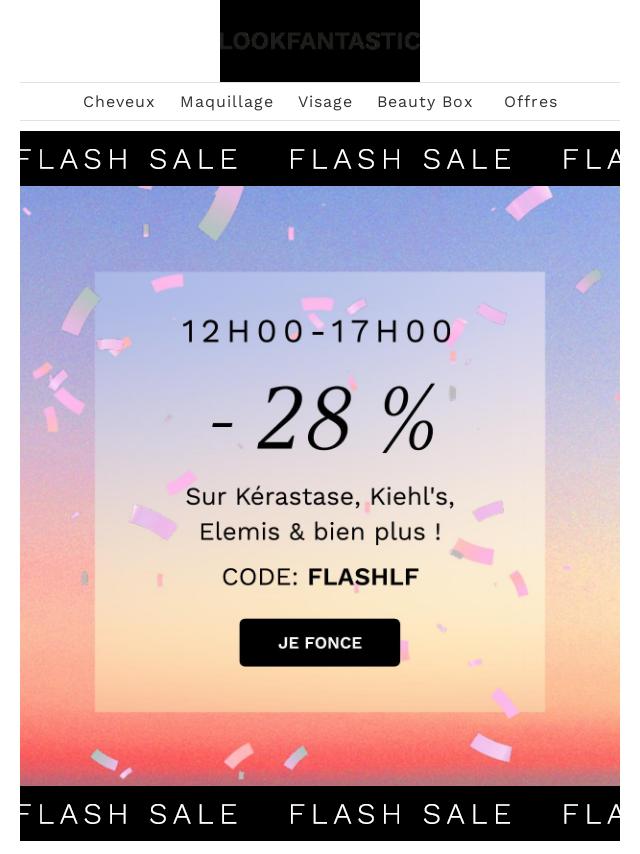Click the 12H00-17H00 time heading
The height and width of the screenshot is (854, 640).
(x=318, y=331)
